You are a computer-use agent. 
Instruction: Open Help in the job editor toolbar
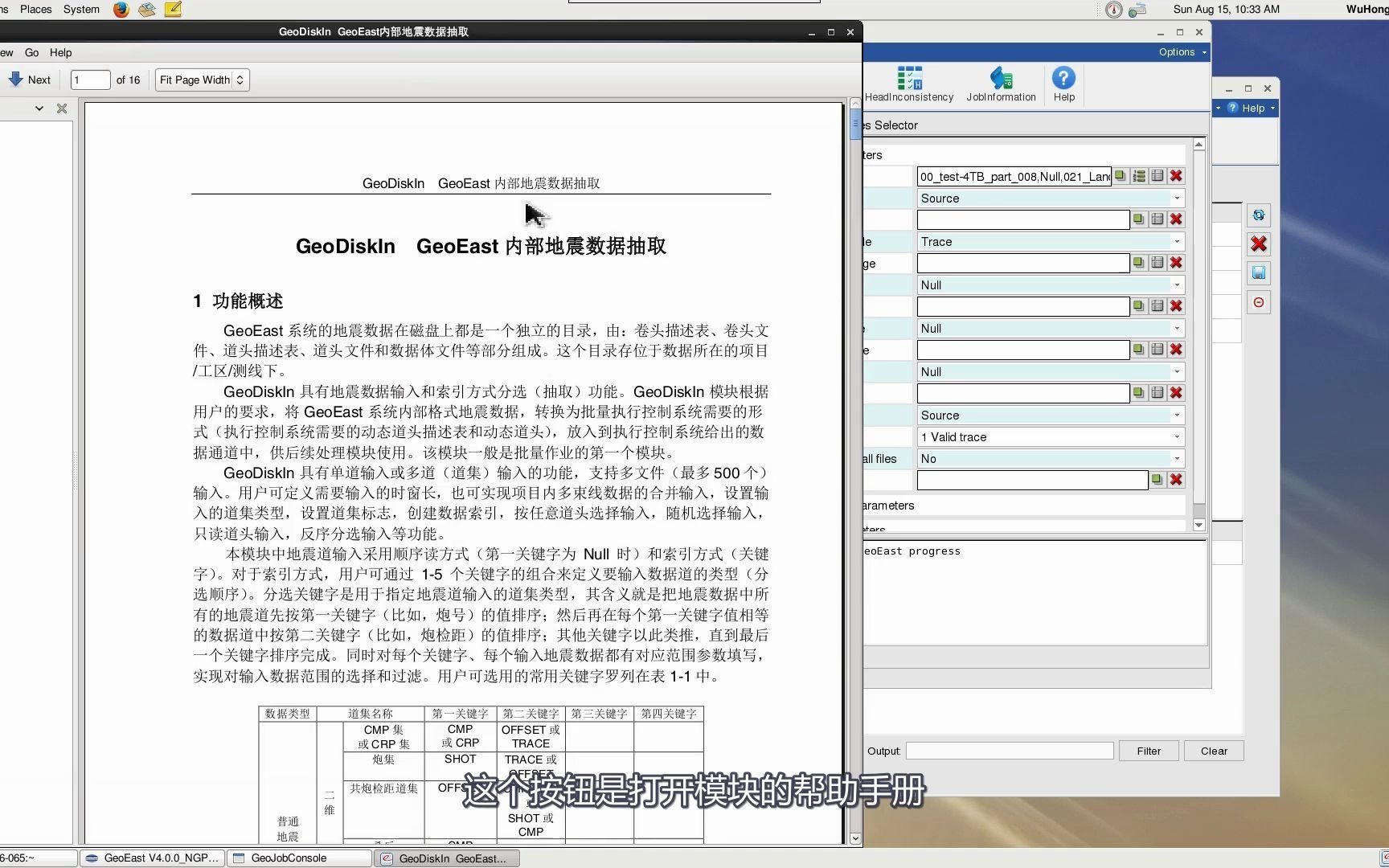[x=1063, y=84]
